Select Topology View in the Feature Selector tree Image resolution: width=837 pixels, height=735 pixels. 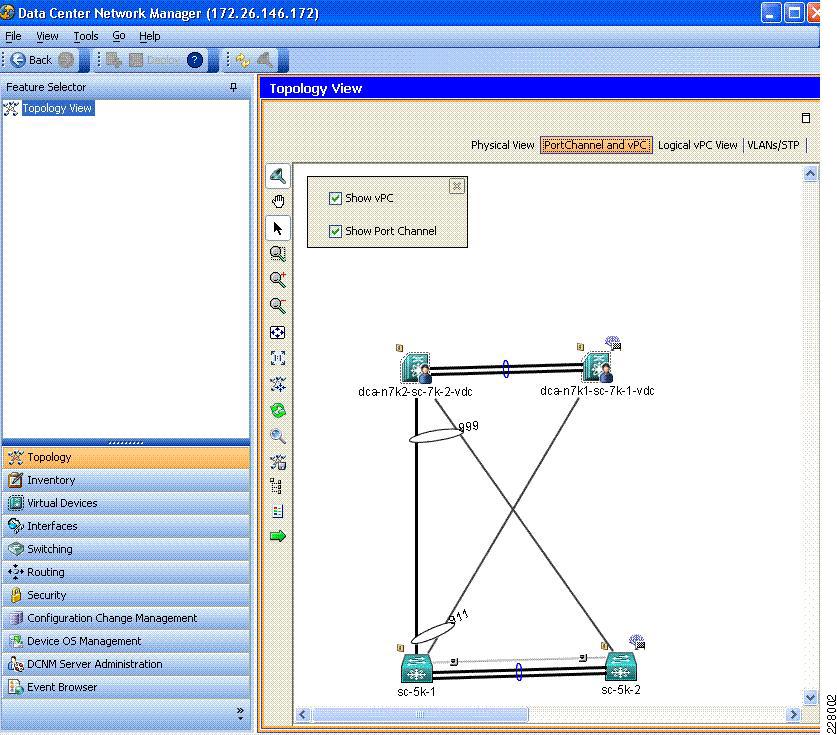click(x=57, y=108)
